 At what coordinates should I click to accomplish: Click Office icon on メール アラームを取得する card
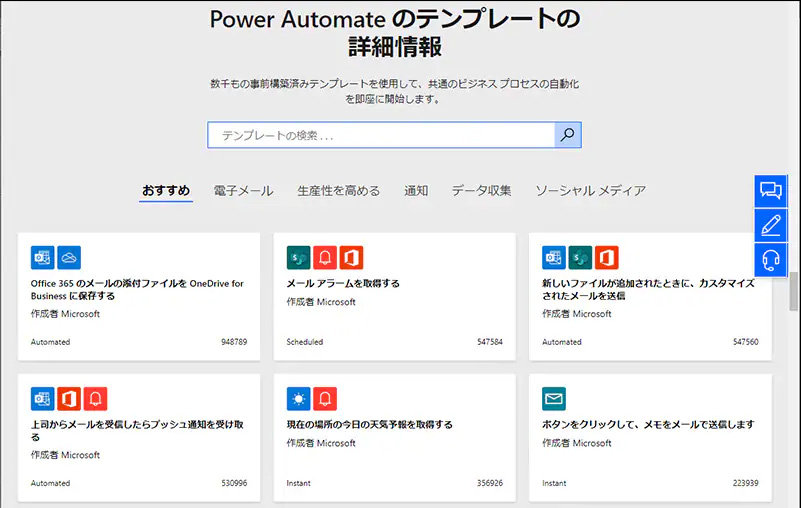point(351,258)
